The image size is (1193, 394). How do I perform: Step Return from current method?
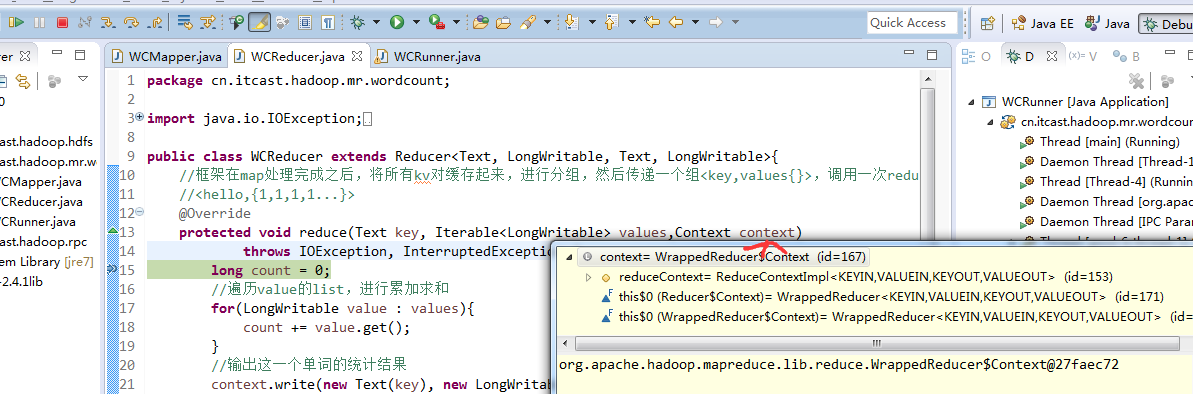click(154, 23)
